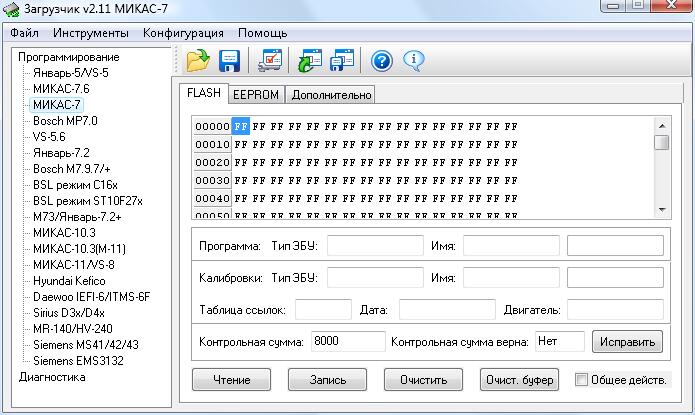Click the 00020 address row header
The image size is (695, 415).
(x=212, y=163)
